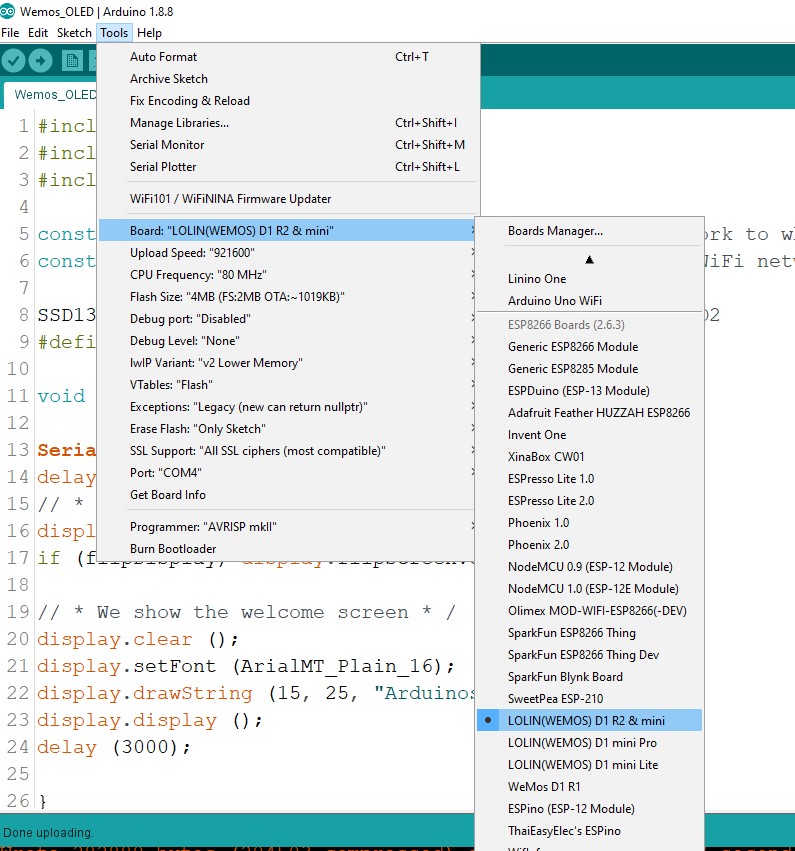Select Phoenix 1.0 board
The height and width of the screenshot is (851, 795).
tap(589, 522)
